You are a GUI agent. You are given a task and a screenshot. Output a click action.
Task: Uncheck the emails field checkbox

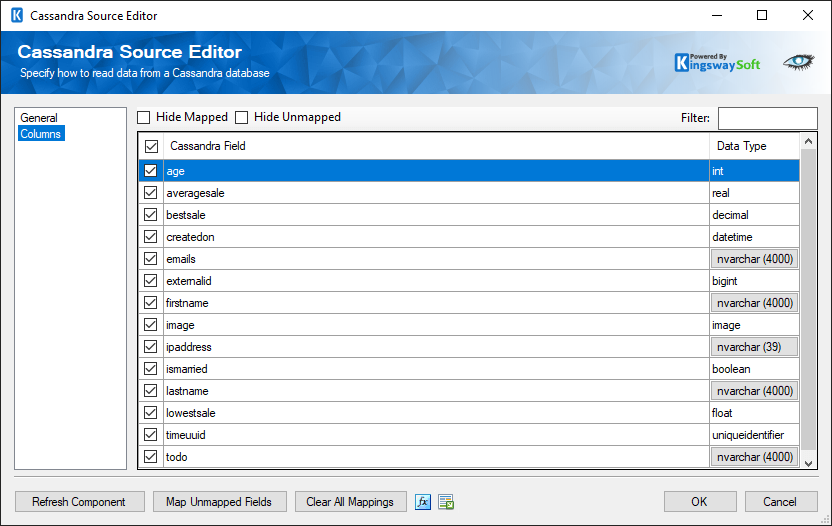(151, 258)
